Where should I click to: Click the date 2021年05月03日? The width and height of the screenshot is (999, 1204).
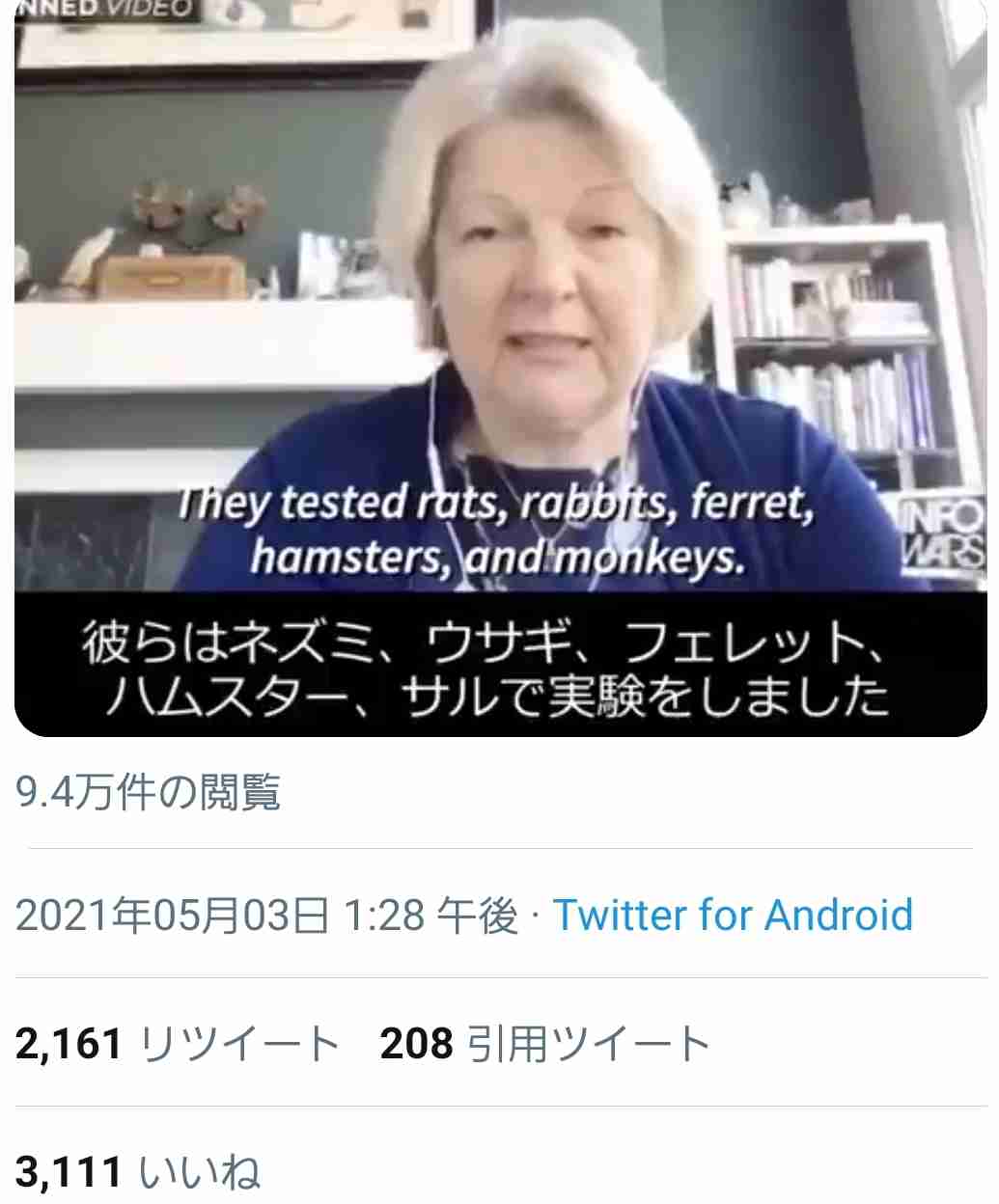pos(174,915)
